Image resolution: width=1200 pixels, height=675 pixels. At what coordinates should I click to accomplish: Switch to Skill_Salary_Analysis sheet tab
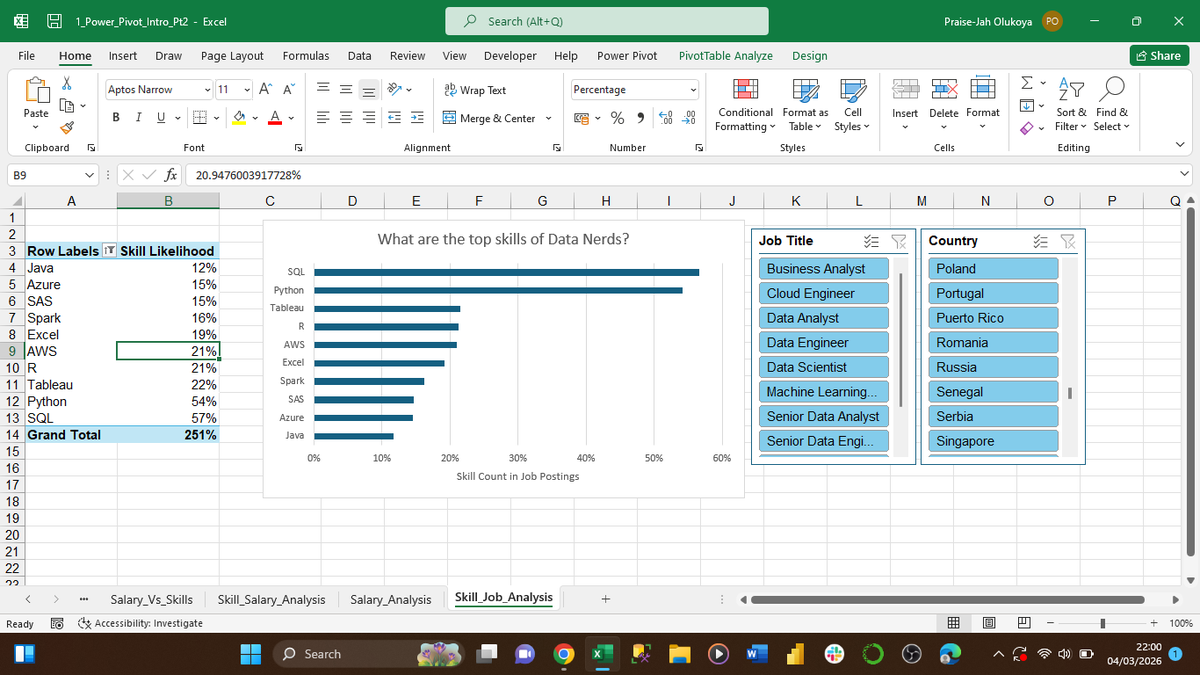(271, 600)
